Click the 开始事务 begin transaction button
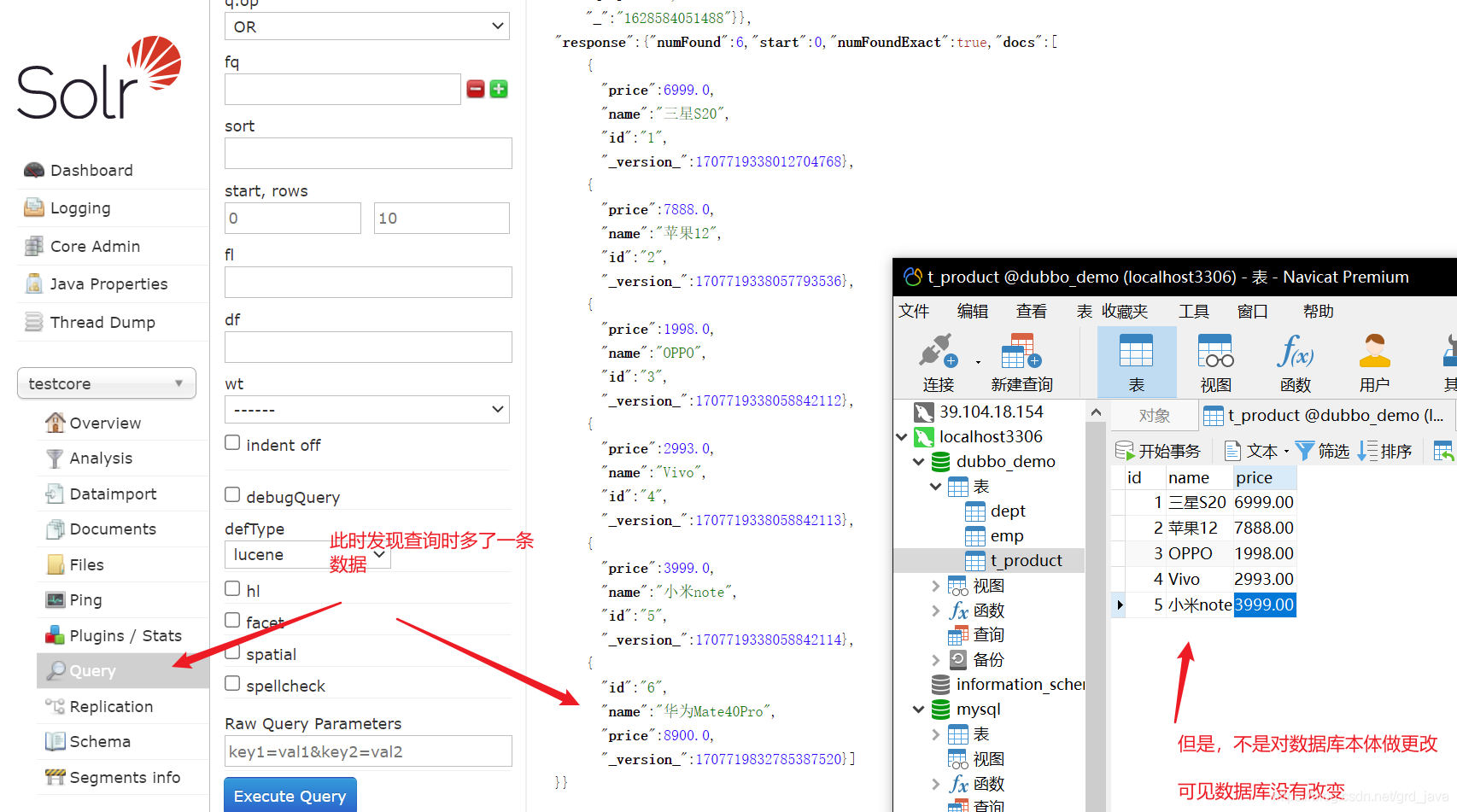 [1158, 451]
